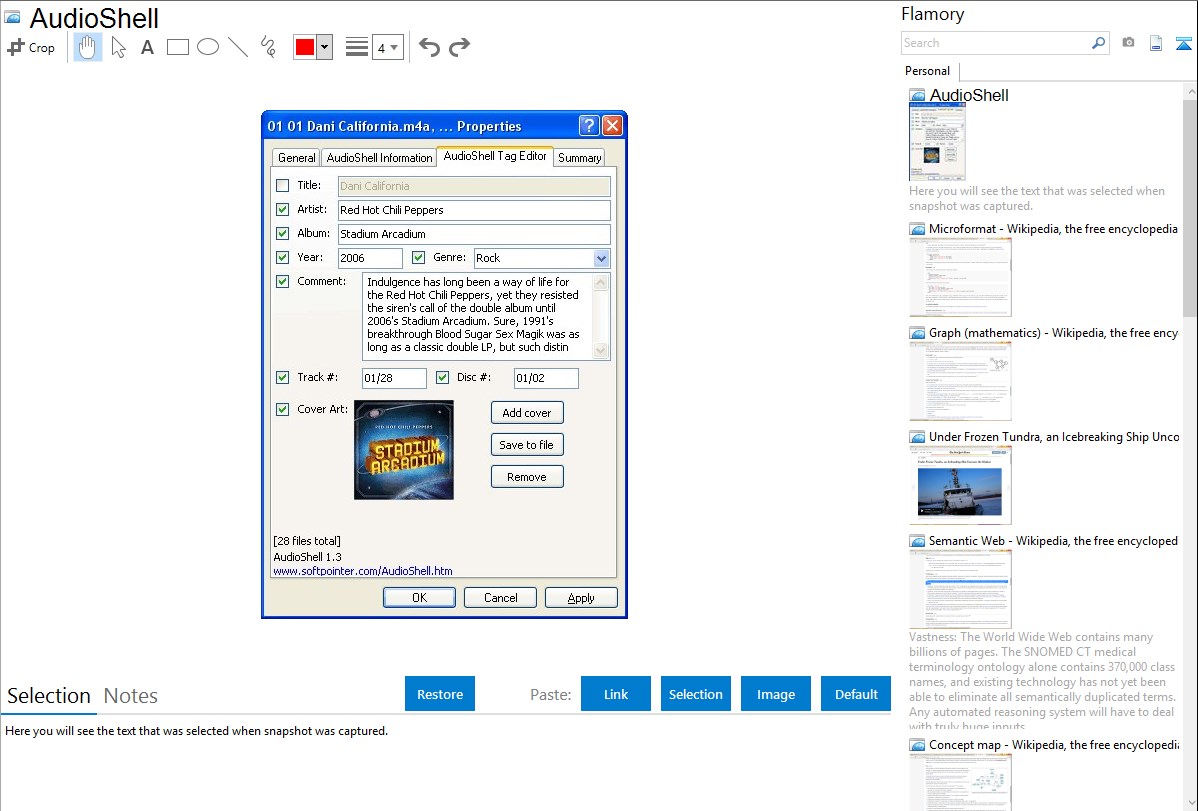Screen dimensions: 1198x811
Task: Open the softpointer.com AudioShell link
Action: (x=363, y=571)
